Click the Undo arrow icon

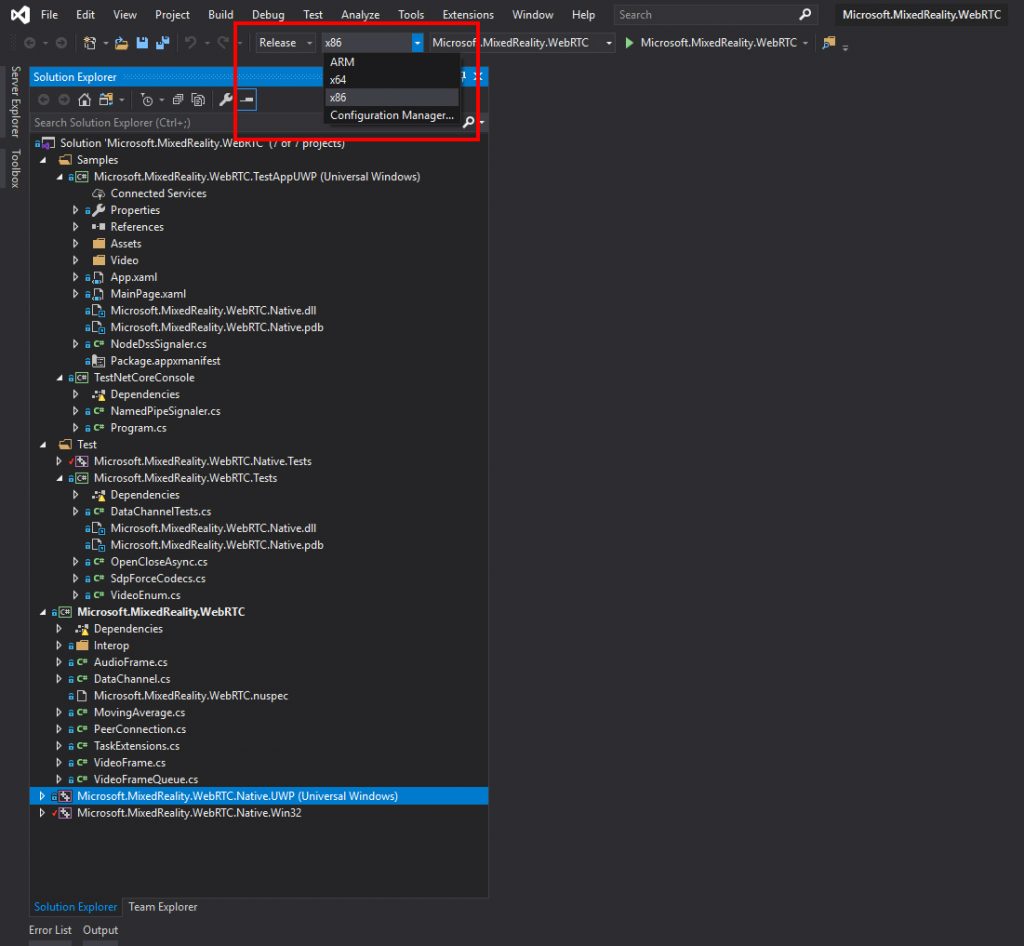(190, 42)
